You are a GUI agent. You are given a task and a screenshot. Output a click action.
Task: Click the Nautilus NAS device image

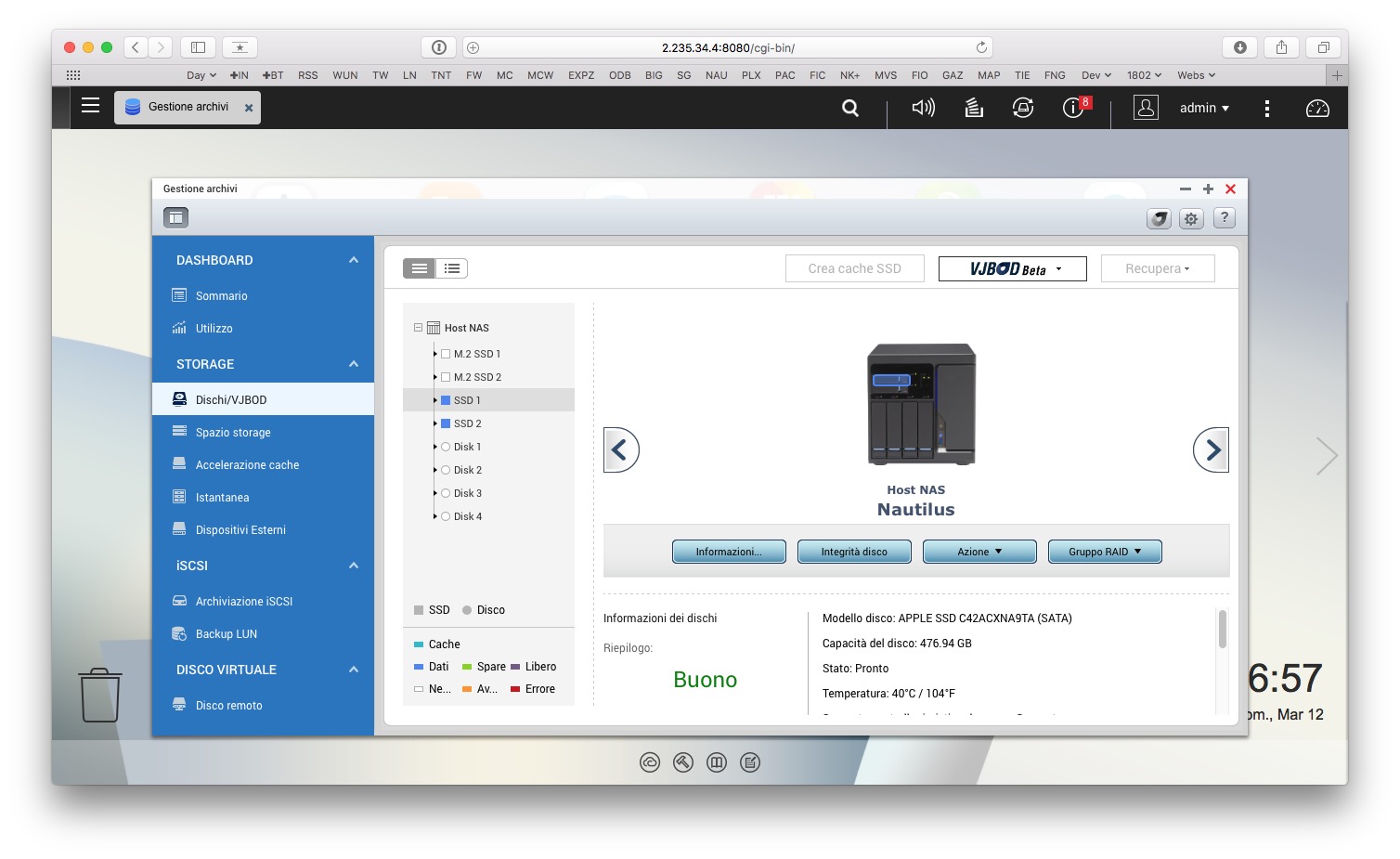point(921,404)
